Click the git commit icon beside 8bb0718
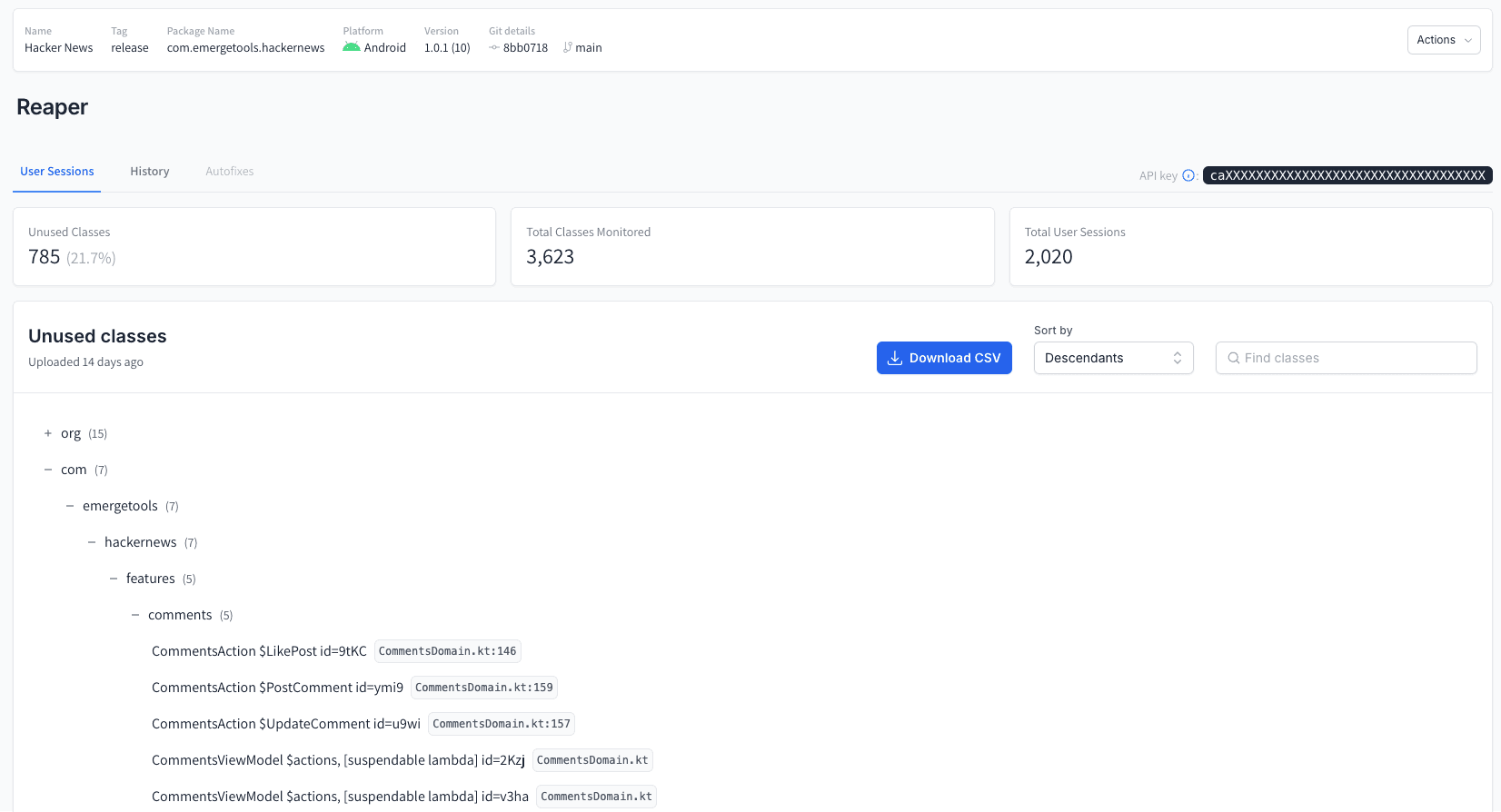Image resolution: width=1501 pixels, height=812 pixels. [x=494, y=48]
